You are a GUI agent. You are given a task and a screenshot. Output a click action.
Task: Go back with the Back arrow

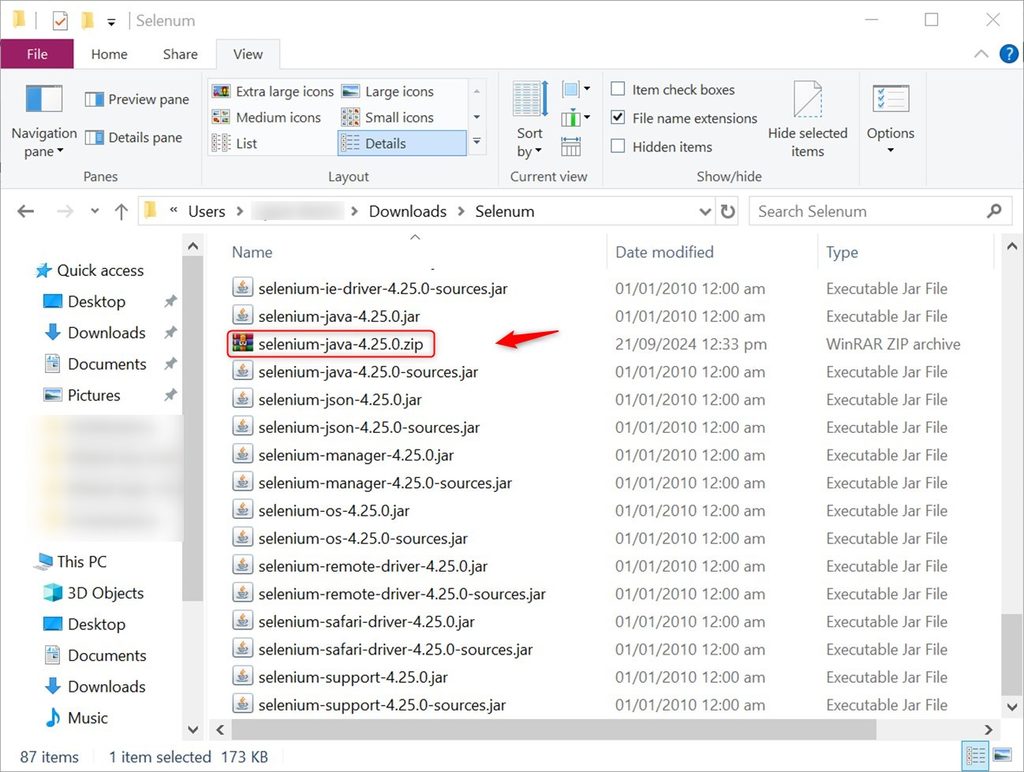[26, 211]
